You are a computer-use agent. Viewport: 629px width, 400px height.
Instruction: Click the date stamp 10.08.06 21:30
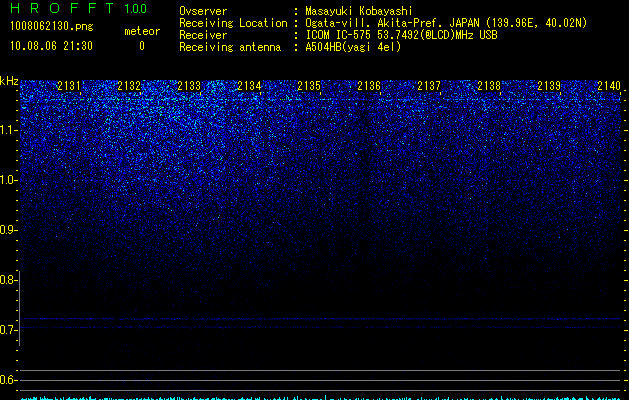pos(51,46)
